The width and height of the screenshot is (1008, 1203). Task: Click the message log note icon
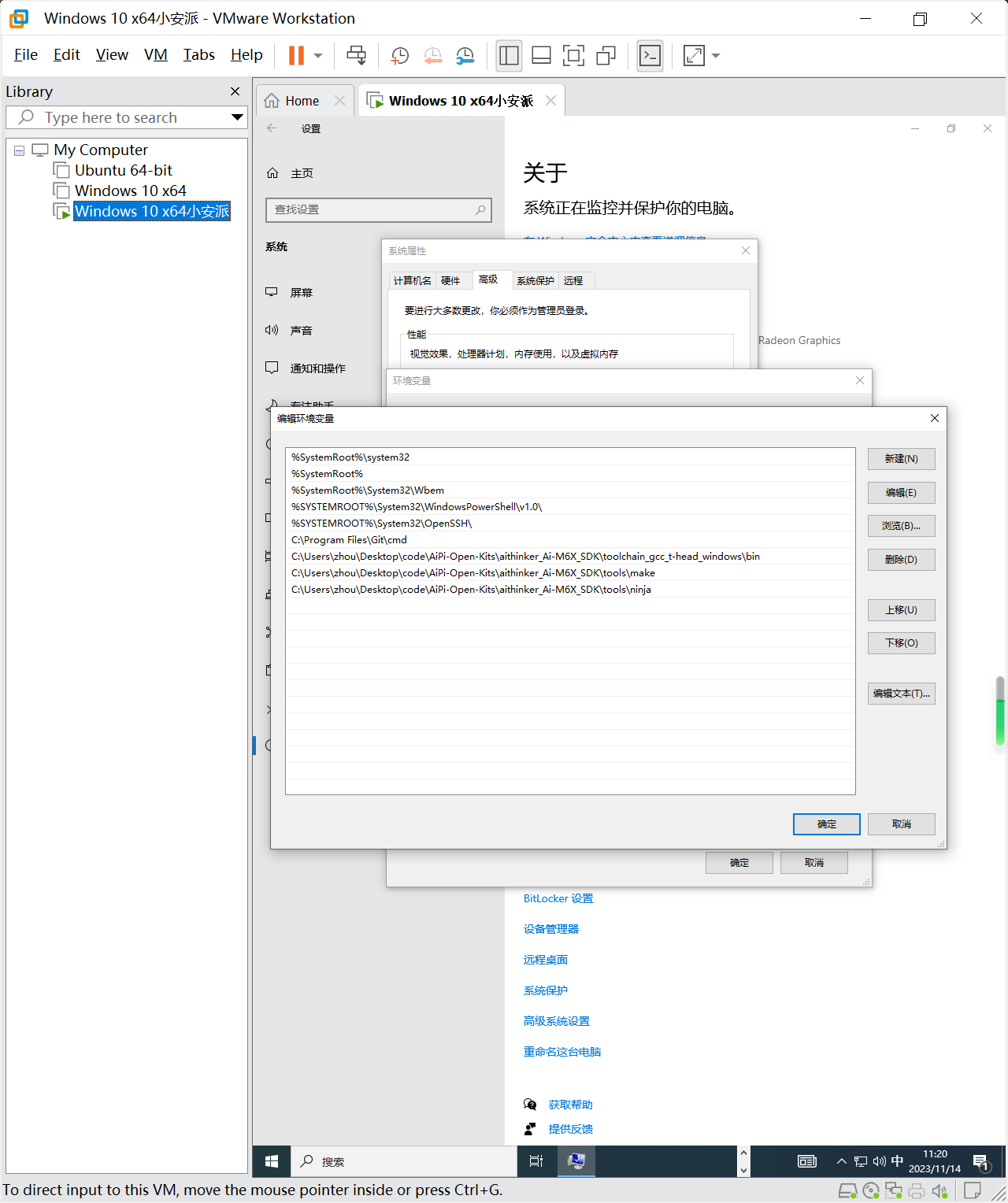[973, 1190]
